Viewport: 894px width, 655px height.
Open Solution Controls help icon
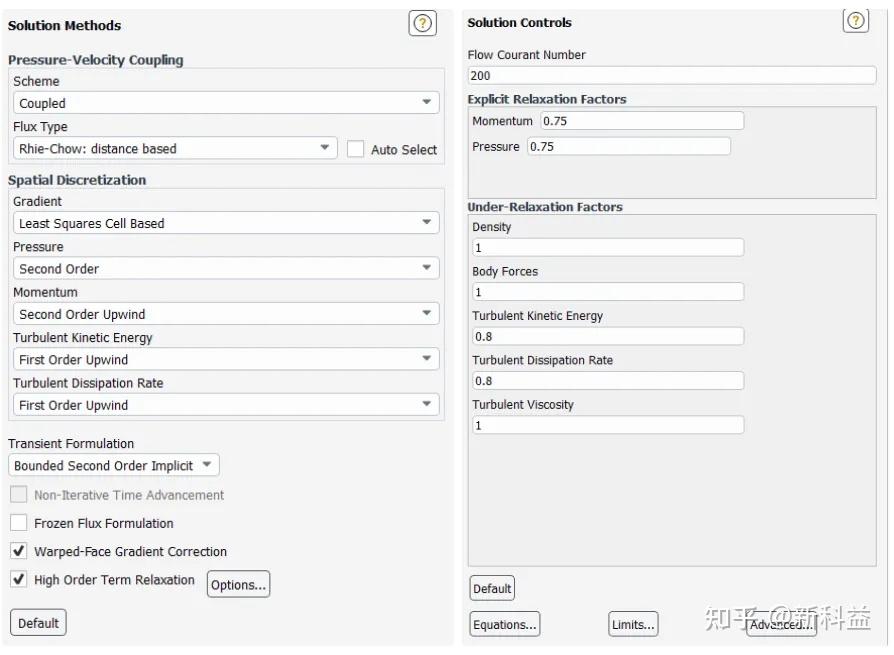tap(856, 21)
